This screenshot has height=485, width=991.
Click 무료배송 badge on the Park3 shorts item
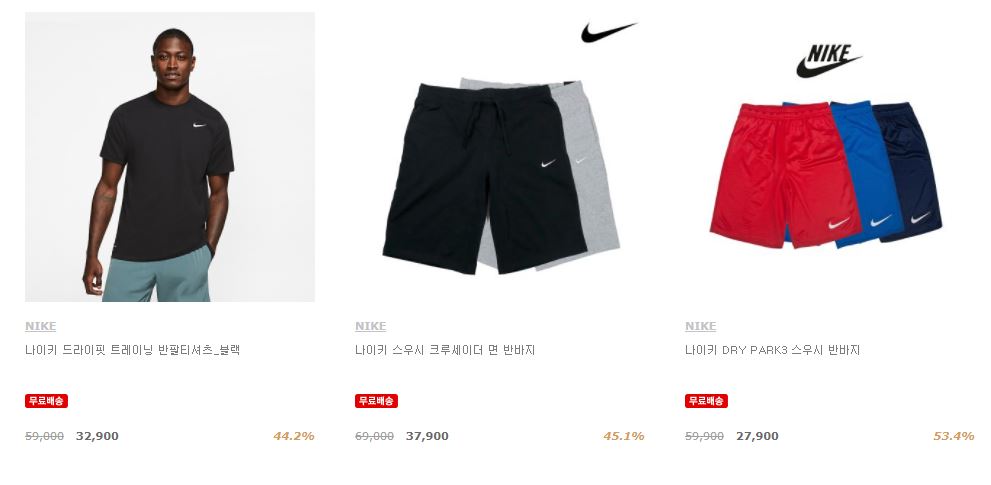point(706,401)
